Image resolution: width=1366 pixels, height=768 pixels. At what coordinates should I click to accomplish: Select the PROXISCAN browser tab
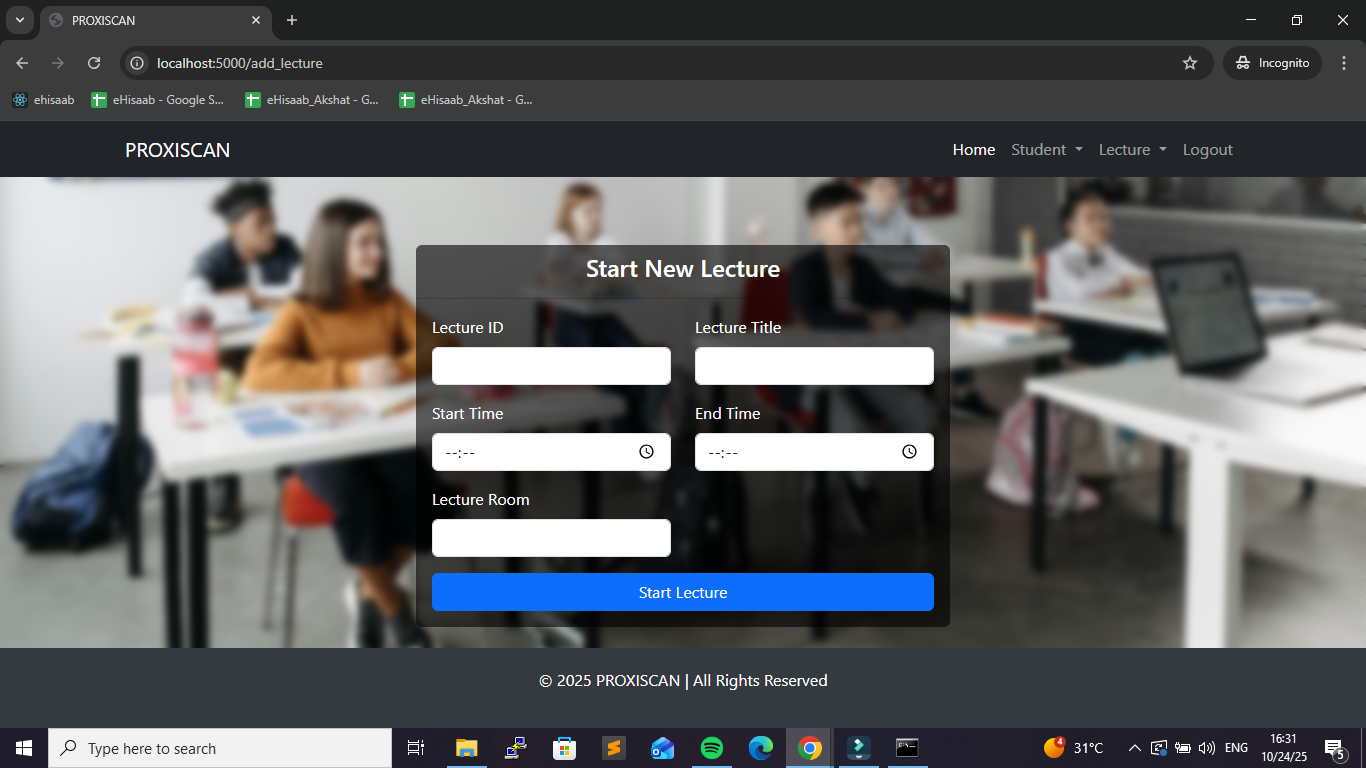[x=150, y=20]
